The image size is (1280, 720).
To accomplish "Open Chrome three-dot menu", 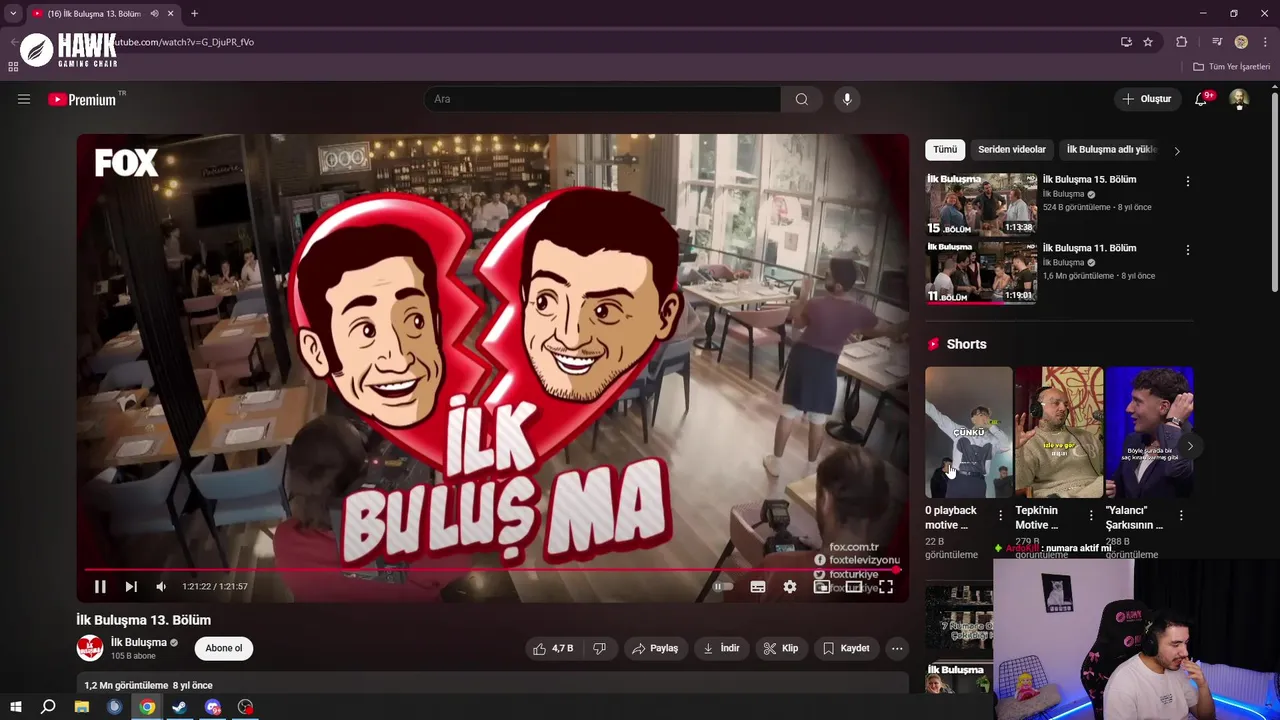I will pos(1266,42).
